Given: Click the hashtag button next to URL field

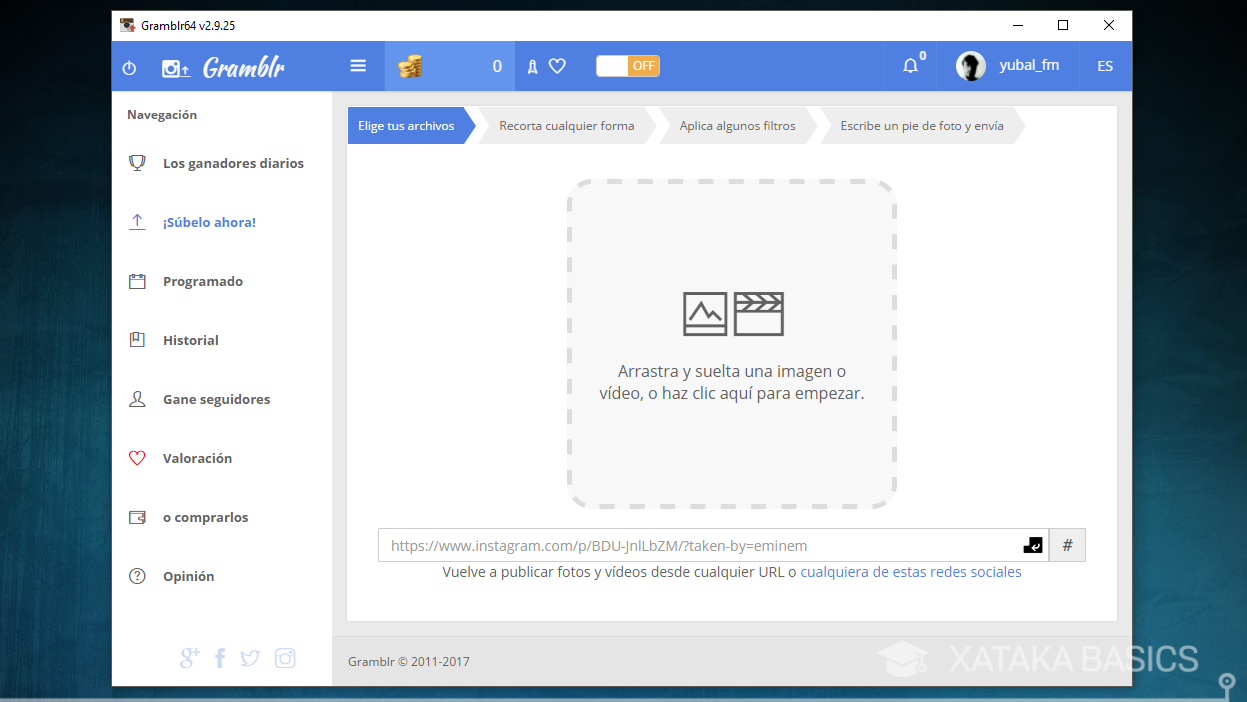Looking at the screenshot, I should (1066, 545).
